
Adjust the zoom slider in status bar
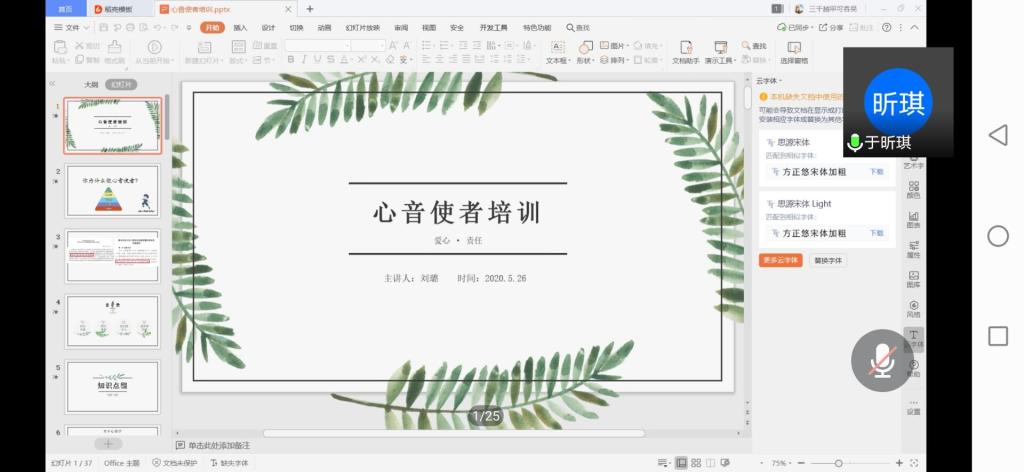coord(838,463)
